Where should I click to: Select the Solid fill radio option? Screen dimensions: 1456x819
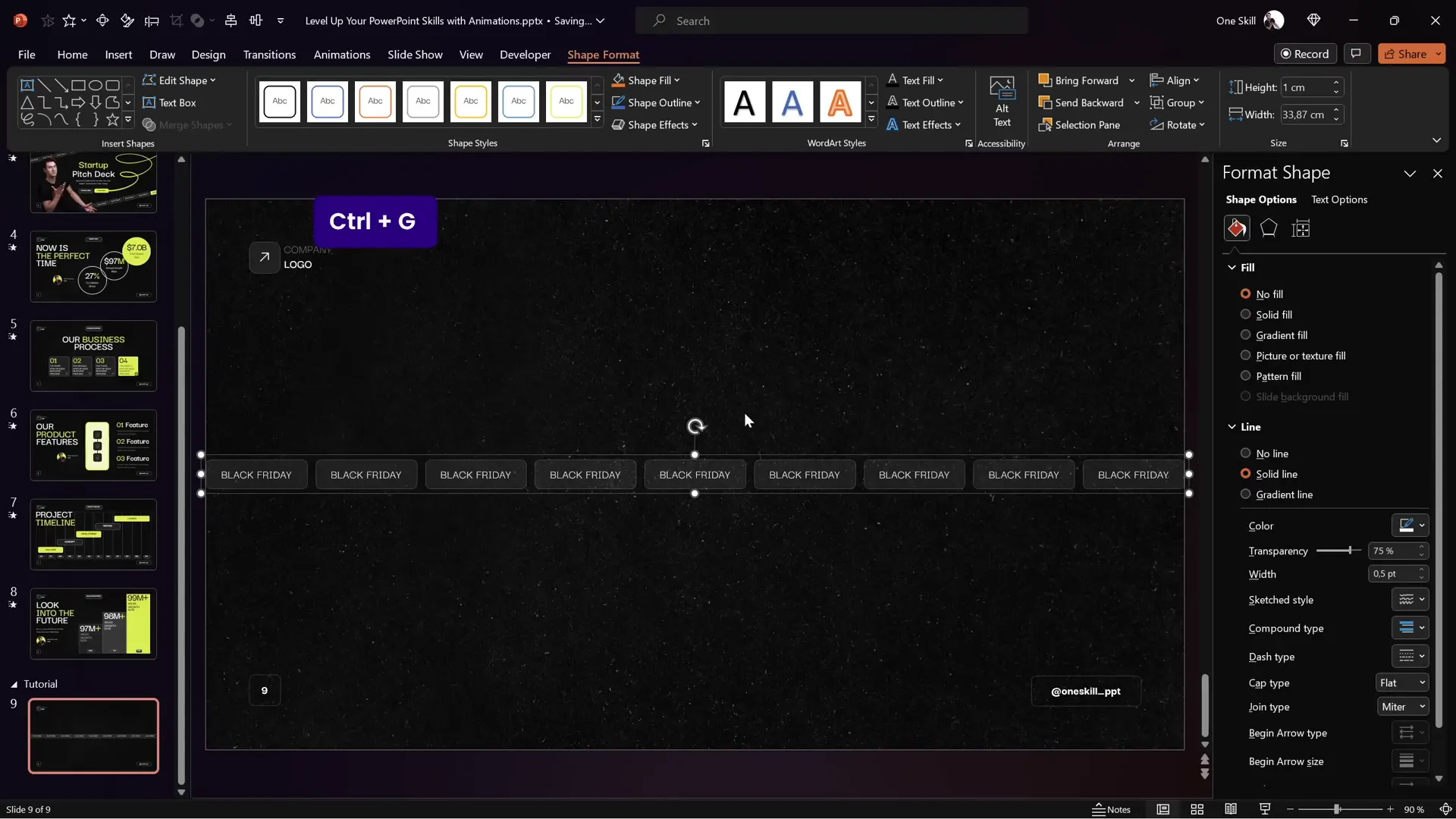point(1245,315)
